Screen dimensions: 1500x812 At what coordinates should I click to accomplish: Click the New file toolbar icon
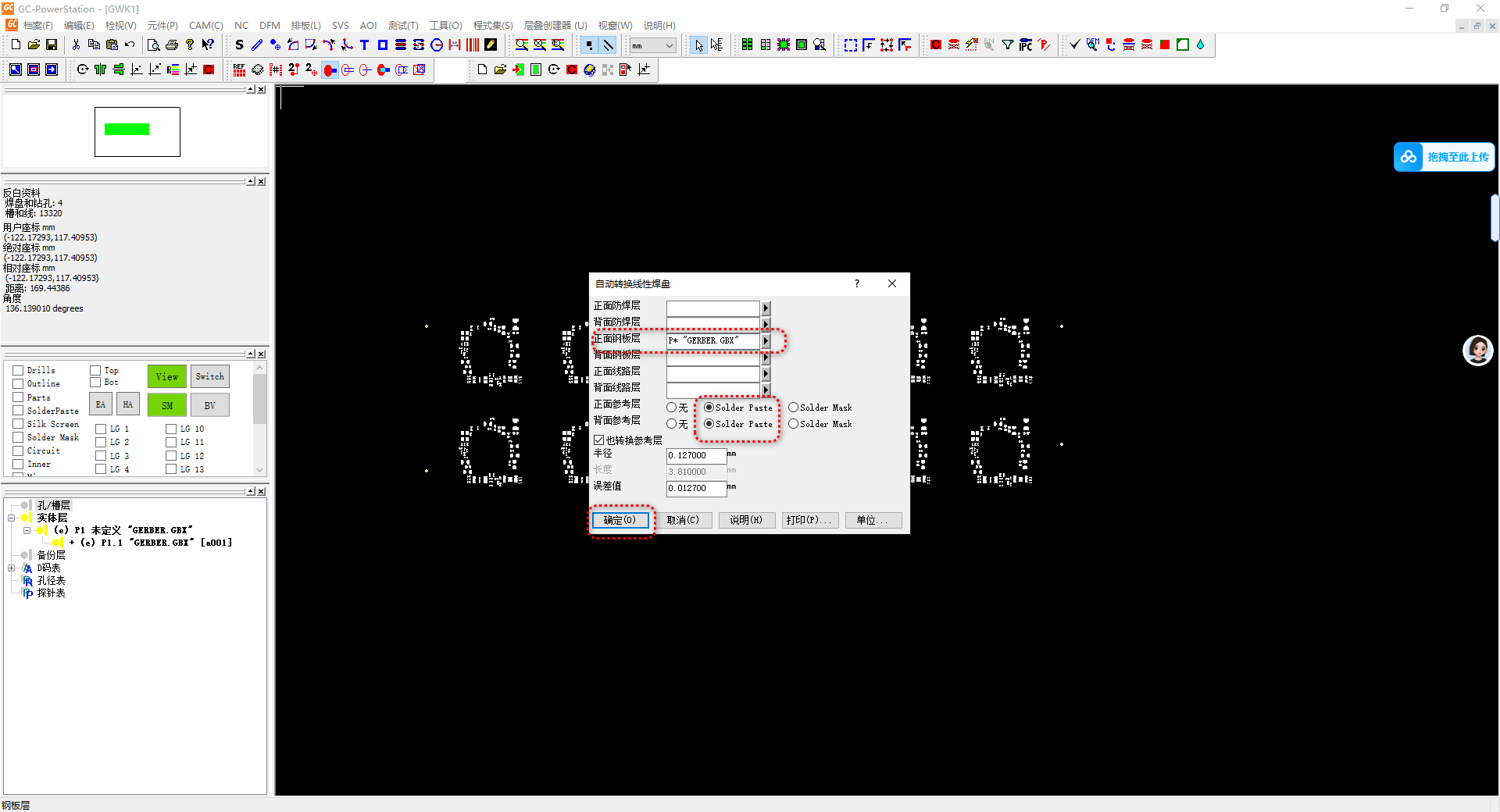[16, 45]
